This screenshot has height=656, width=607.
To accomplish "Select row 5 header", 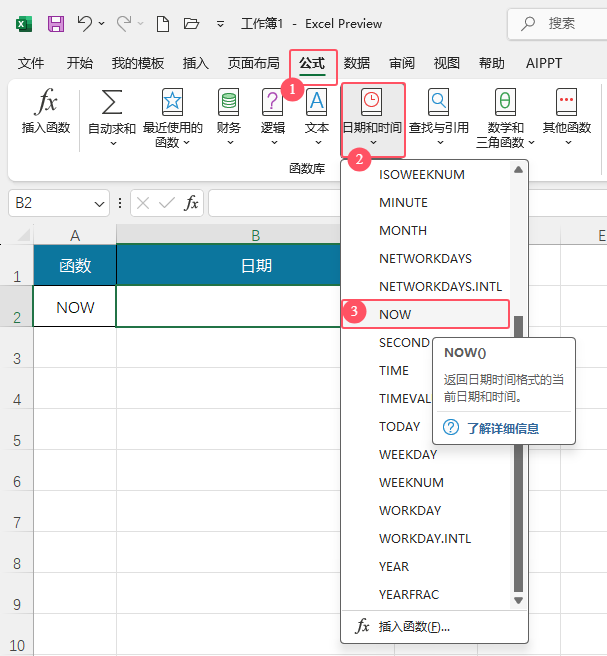I will pyautogui.click(x=17, y=430).
